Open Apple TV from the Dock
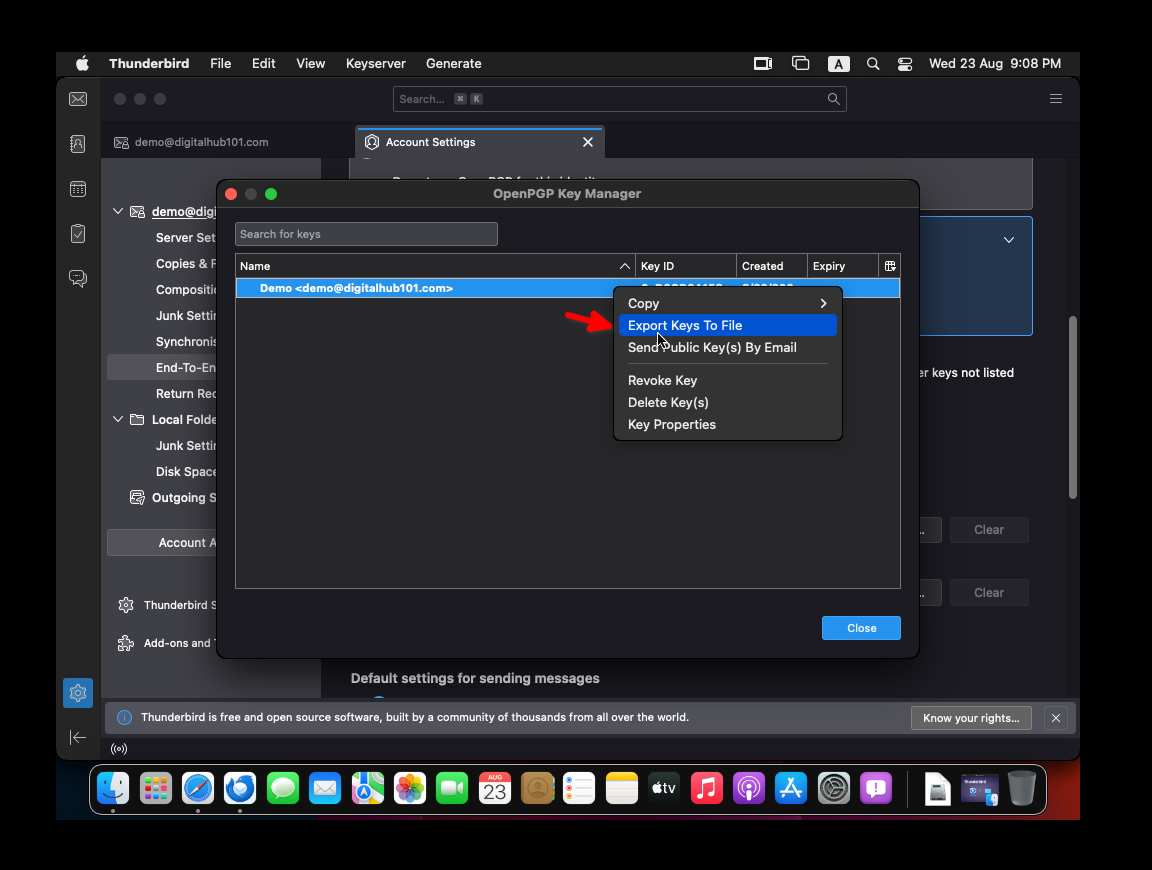Screen dimensions: 1152x870 (664, 788)
